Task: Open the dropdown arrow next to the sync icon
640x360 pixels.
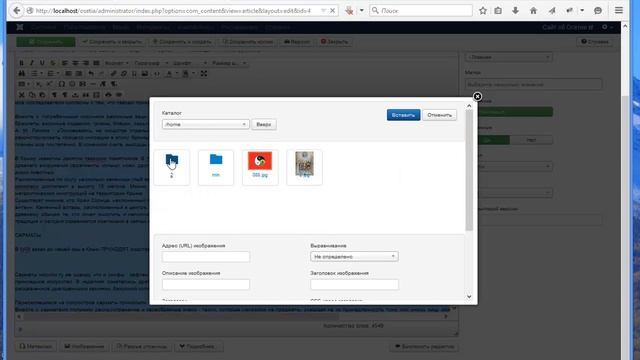Action: click(582, 11)
